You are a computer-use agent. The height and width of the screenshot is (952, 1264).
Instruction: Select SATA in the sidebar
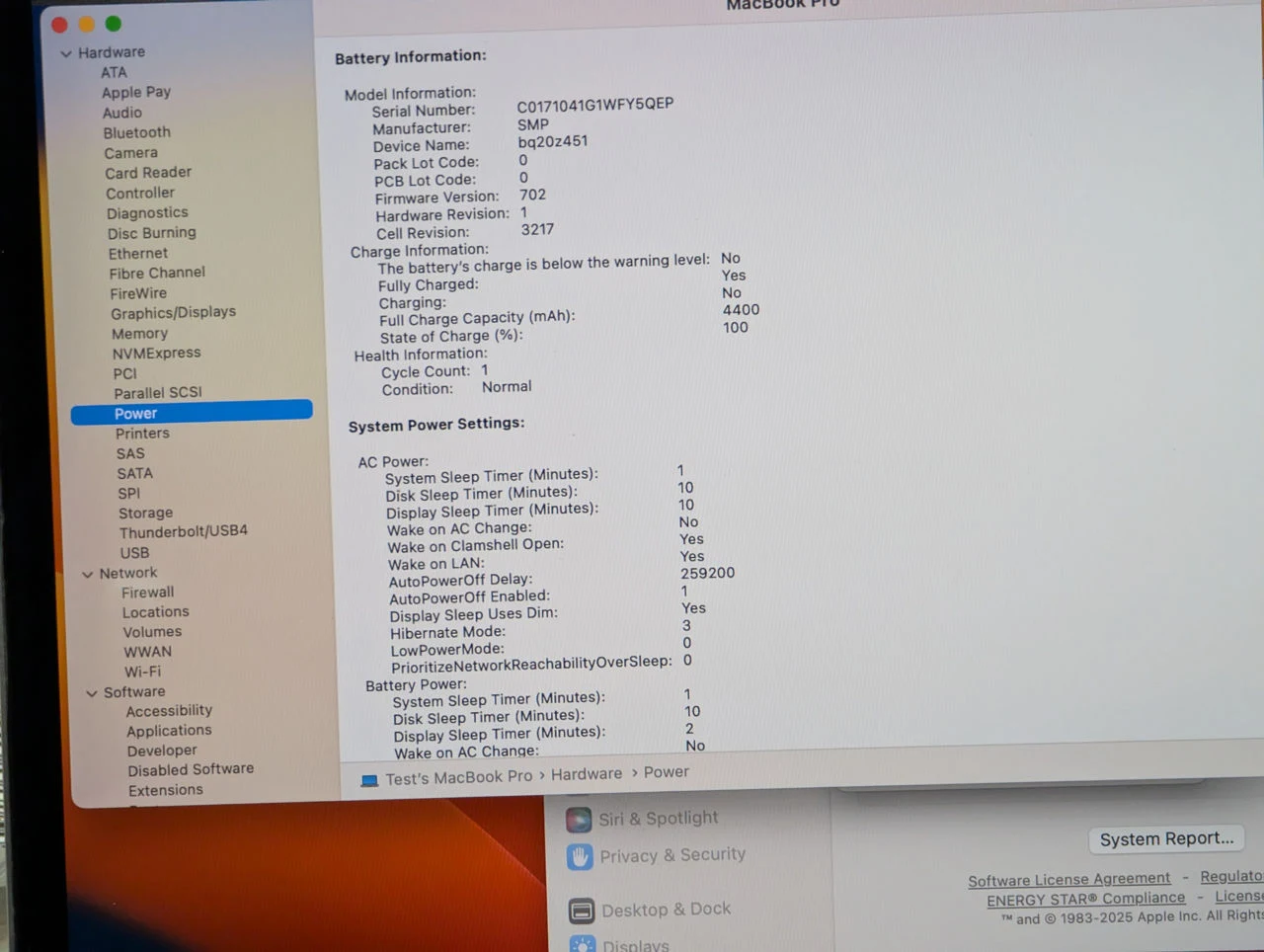[134, 473]
